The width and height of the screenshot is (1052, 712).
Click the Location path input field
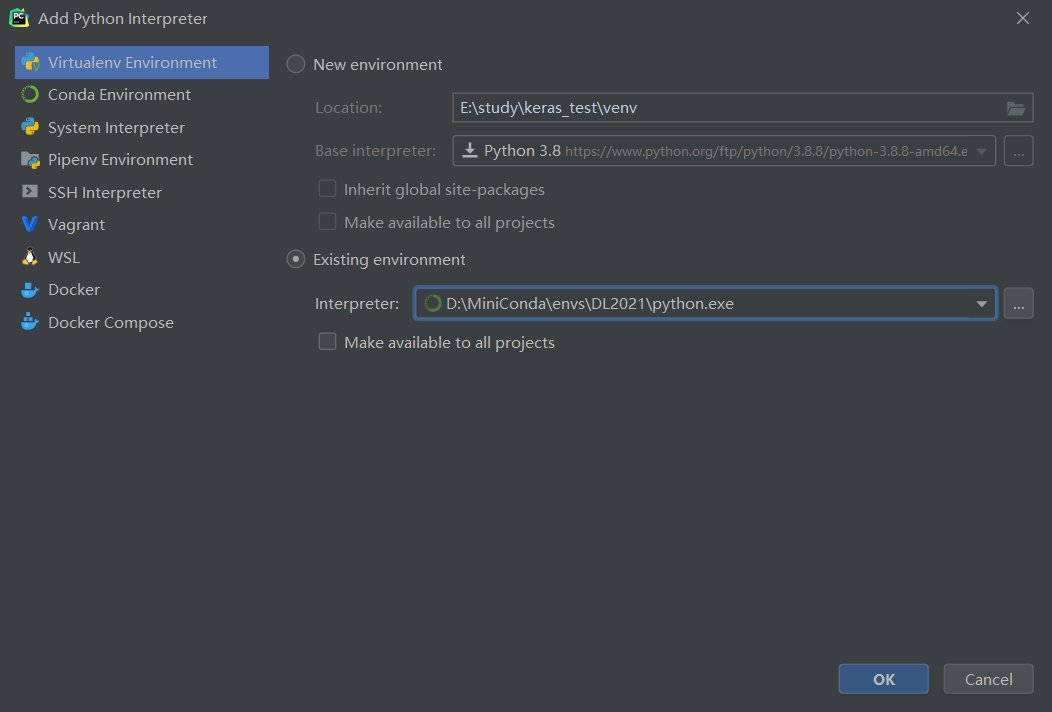click(743, 107)
